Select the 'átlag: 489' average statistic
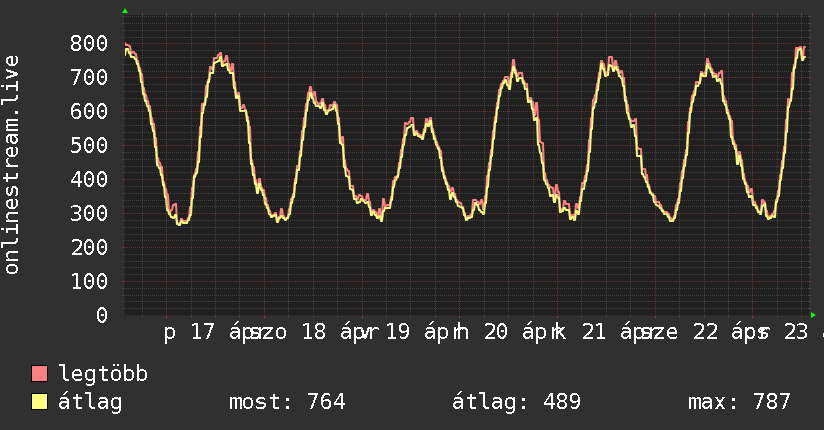Screen dimensions: 824x430 tap(517, 402)
